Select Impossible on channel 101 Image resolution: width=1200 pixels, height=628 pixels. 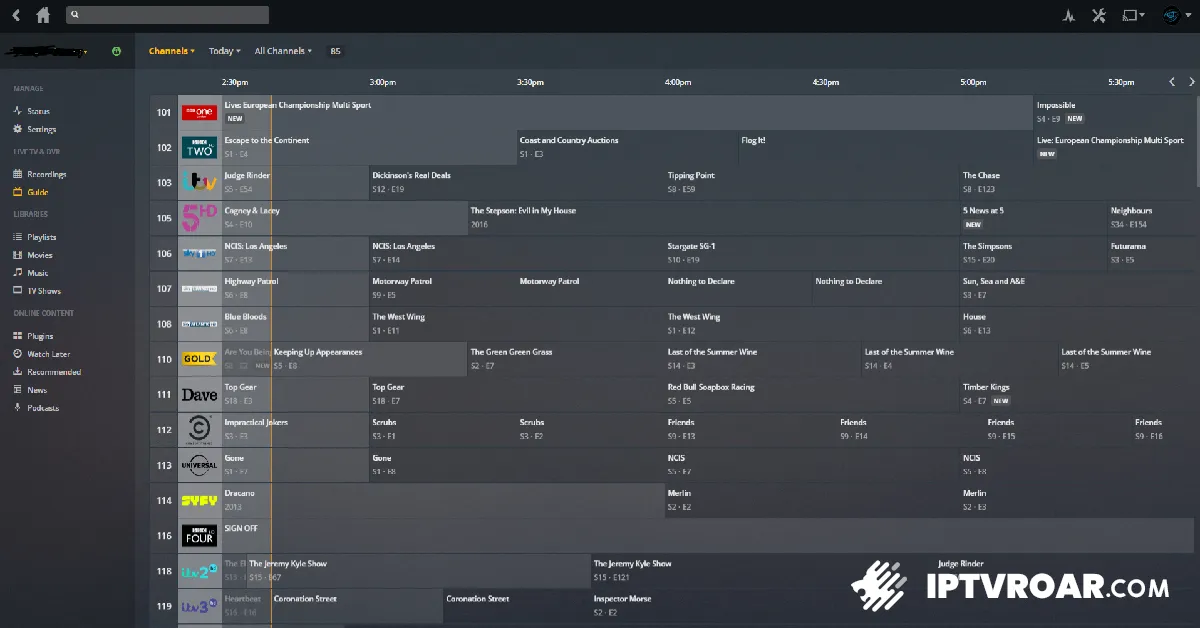click(1114, 112)
